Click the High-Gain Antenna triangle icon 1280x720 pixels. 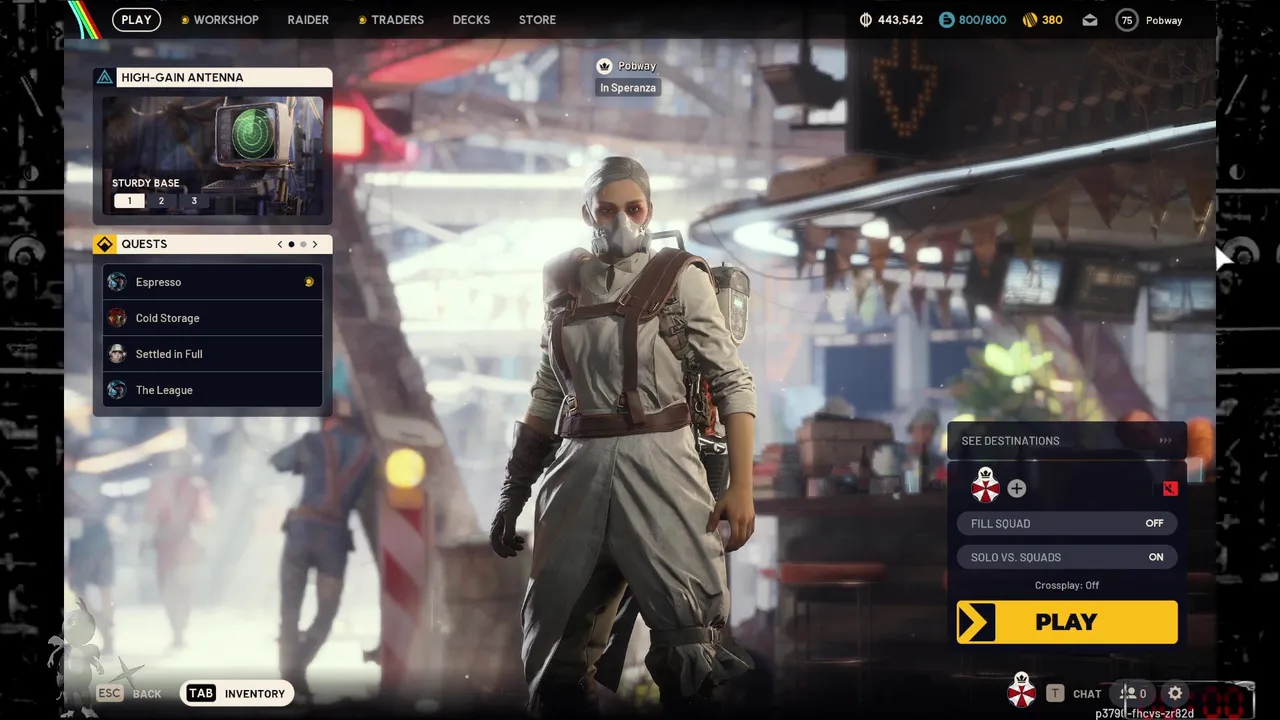105,77
